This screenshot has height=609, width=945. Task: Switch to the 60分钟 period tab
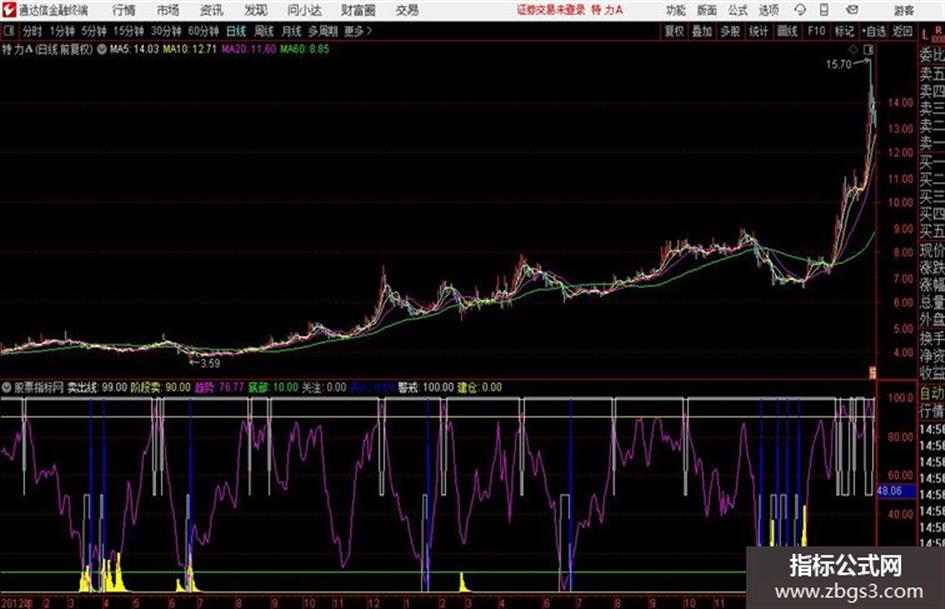(203, 31)
